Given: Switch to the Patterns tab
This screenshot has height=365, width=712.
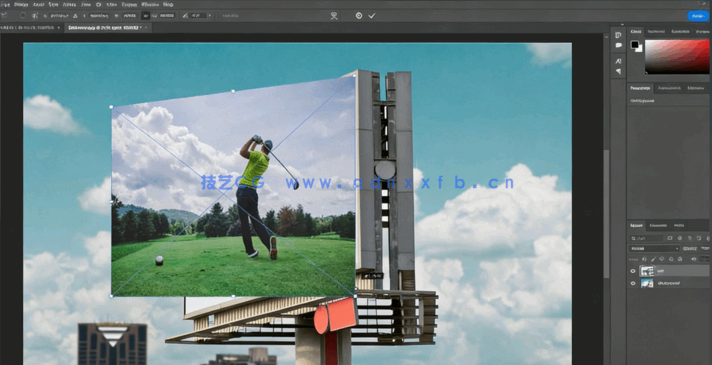Looking at the screenshot, I should coord(702,31).
